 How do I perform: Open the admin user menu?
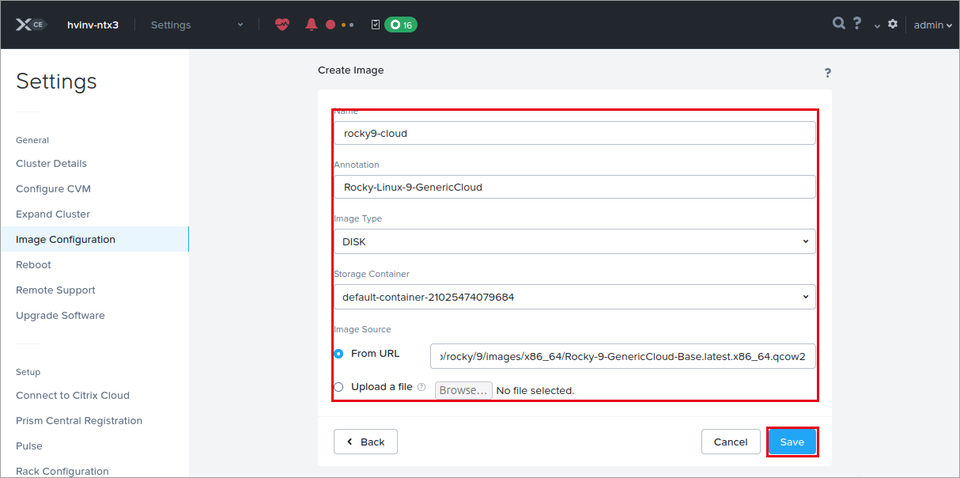pyautogui.click(x=932, y=25)
